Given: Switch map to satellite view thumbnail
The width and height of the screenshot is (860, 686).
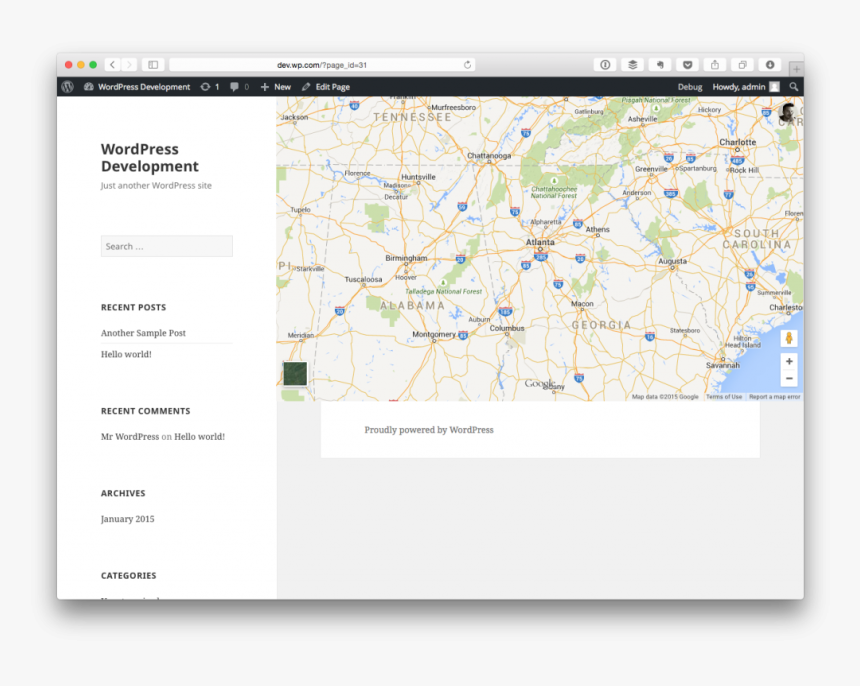Looking at the screenshot, I should 295,373.
